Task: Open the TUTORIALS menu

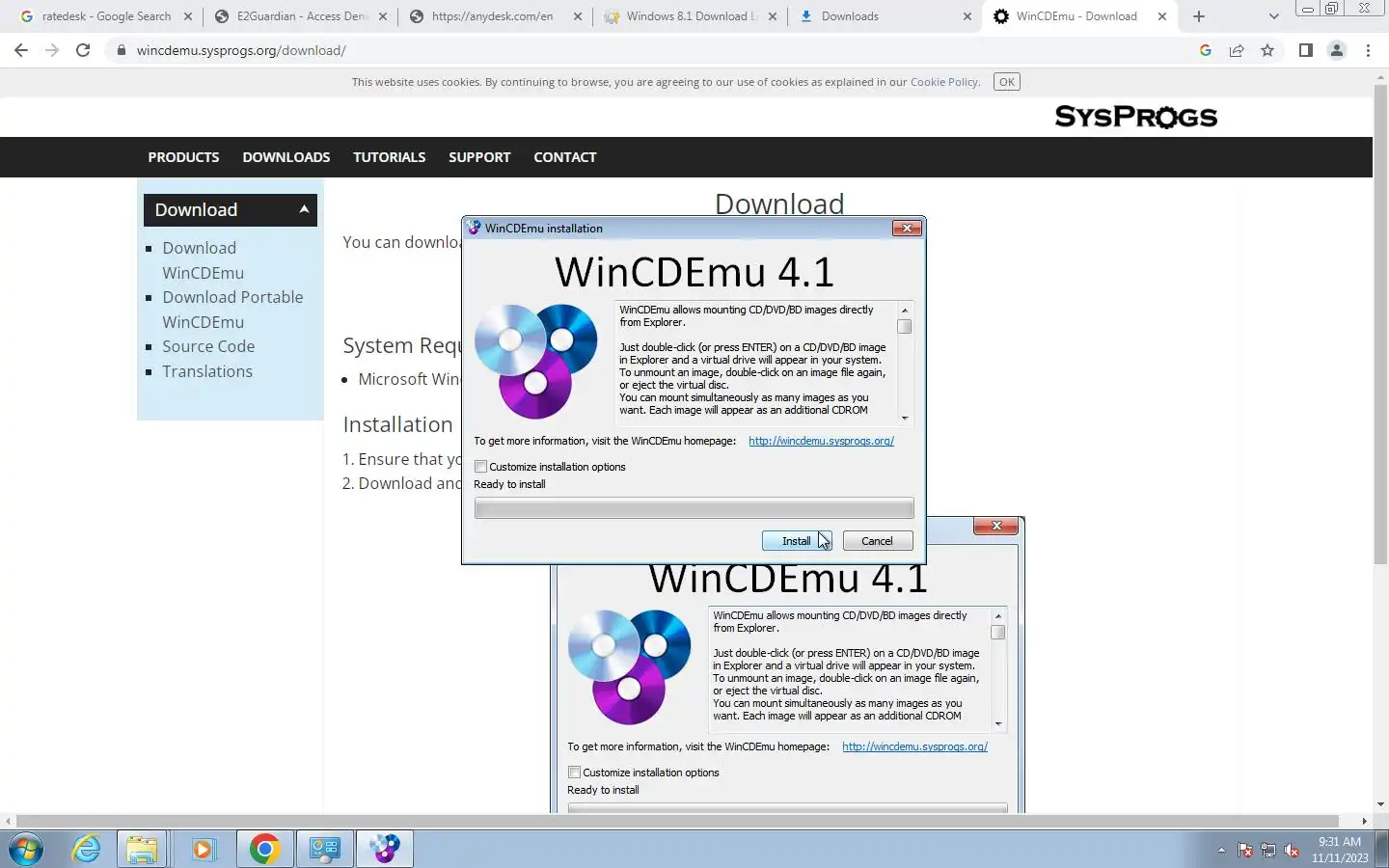Action: coord(390,157)
